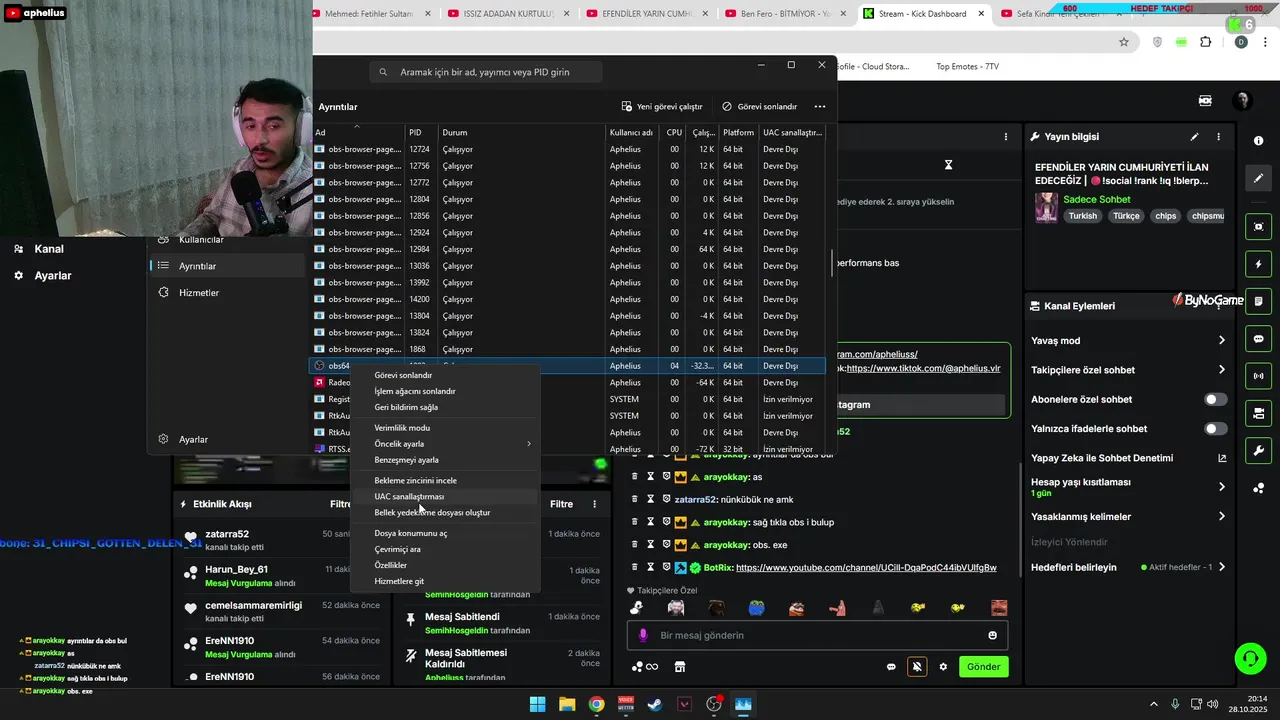Click Görevi sonlandır toolbar button
This screenshot has width=1280, height=720.
click(x=760, y=106)
